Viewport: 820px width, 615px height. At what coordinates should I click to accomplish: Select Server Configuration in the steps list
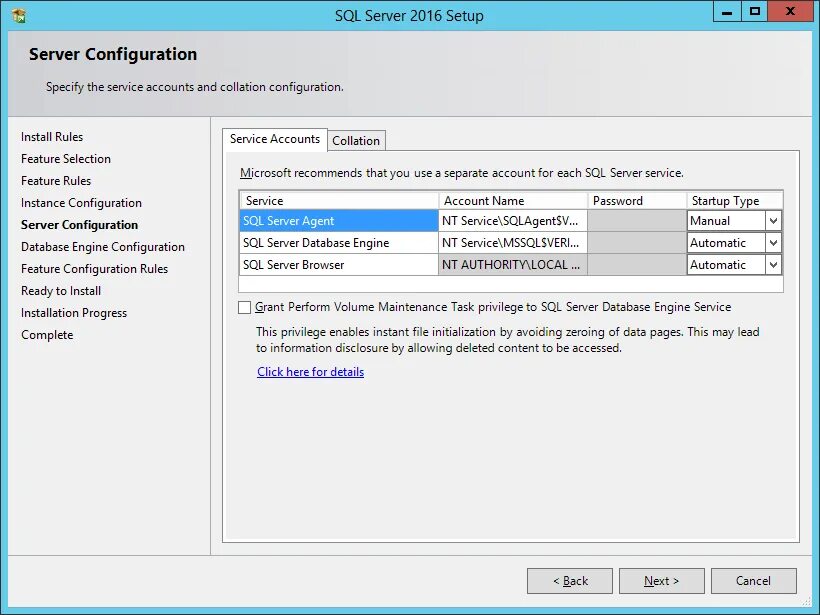click(79, 225)
